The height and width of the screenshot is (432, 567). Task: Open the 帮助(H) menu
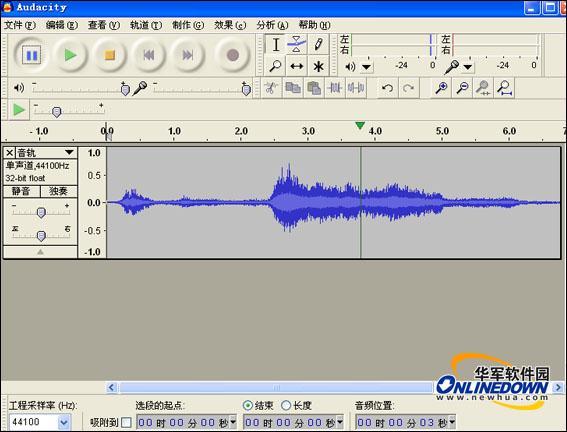point(314,25)
